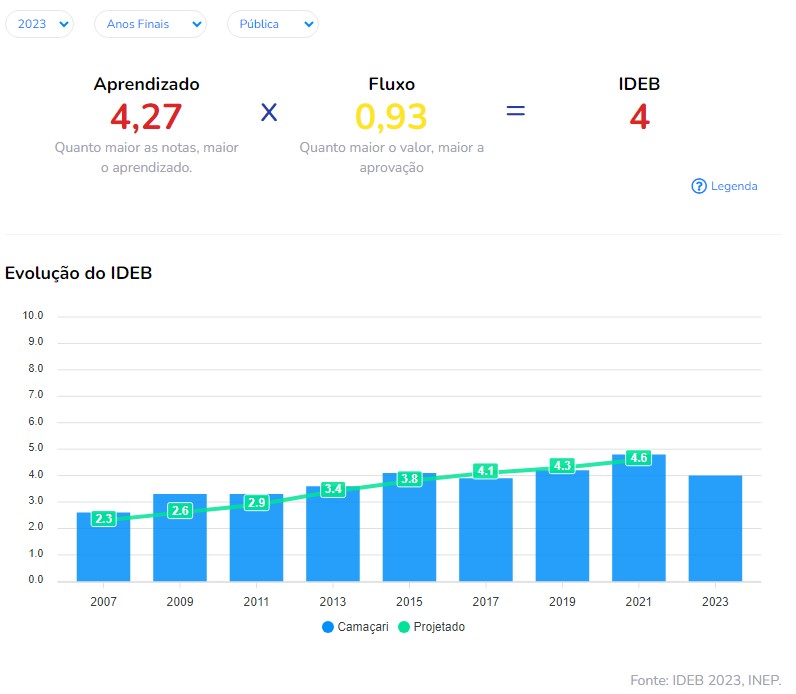The image size is (796, 694).
Task: Click the 3.8 projected marker for 2015
Action: (x=409, y=479)
